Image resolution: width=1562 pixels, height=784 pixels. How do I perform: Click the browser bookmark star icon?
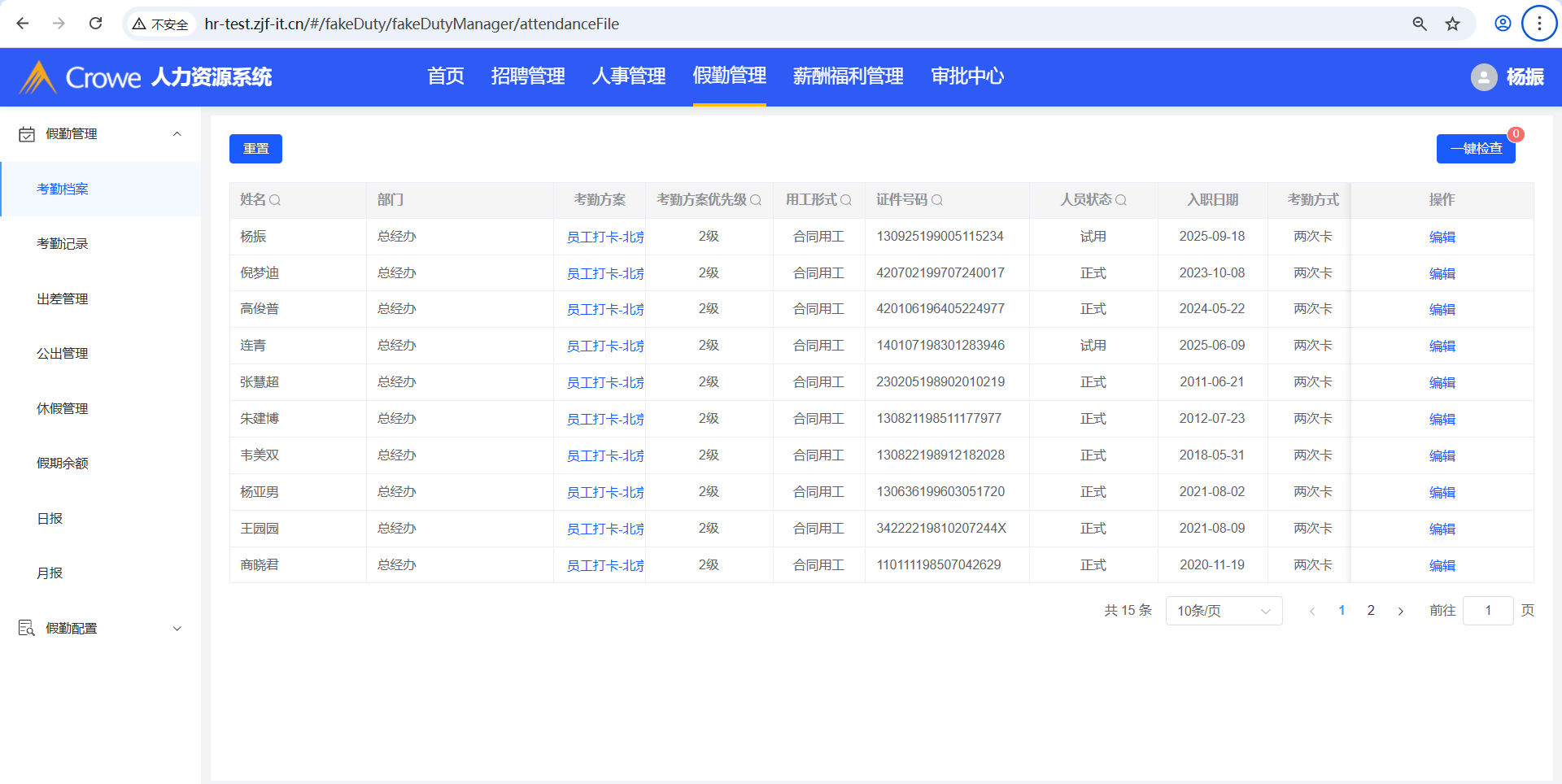(1452, 24)
